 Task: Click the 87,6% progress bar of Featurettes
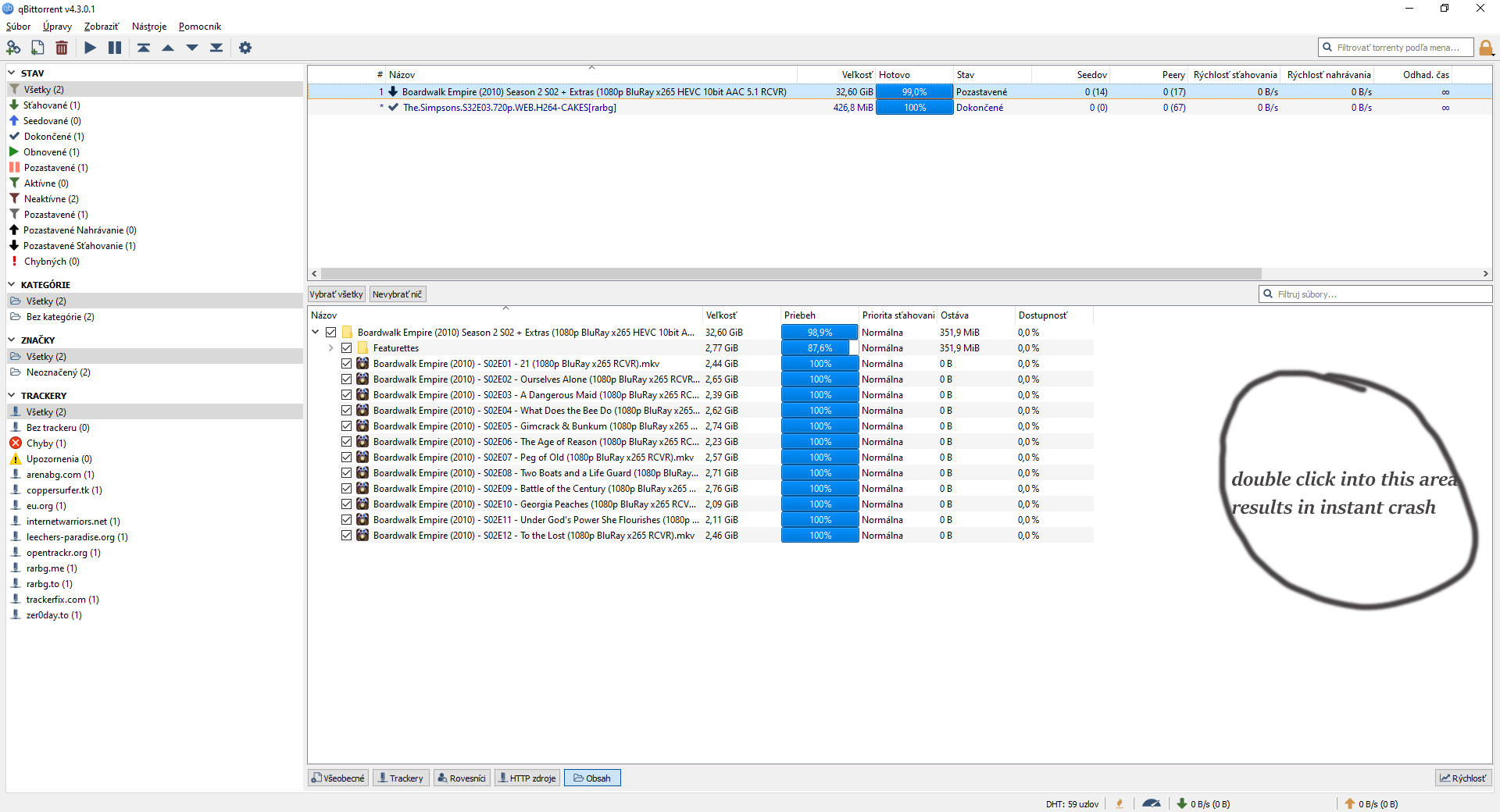(x=820, y=348)
